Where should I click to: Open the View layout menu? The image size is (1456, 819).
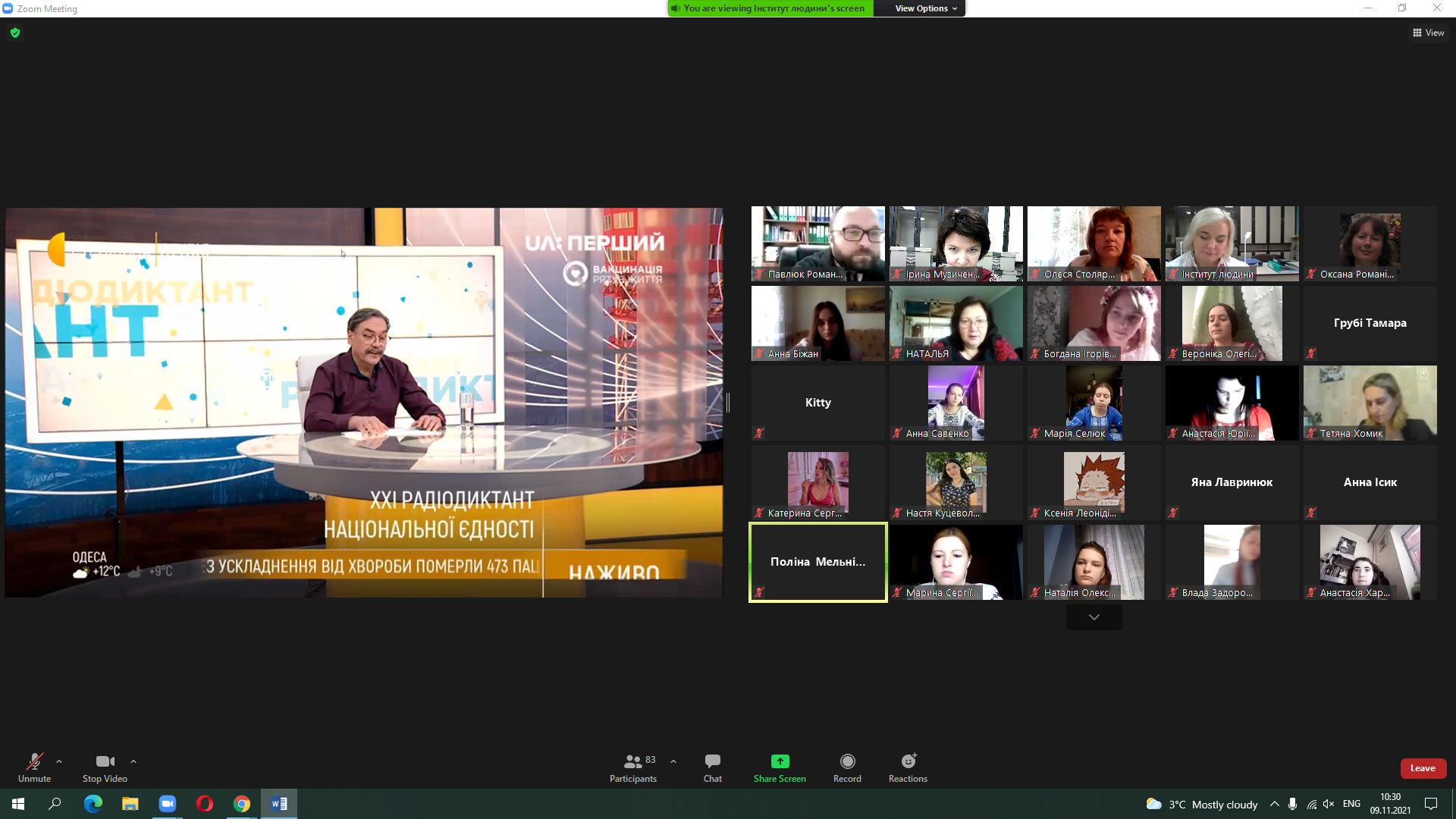tap(1428, 33)
